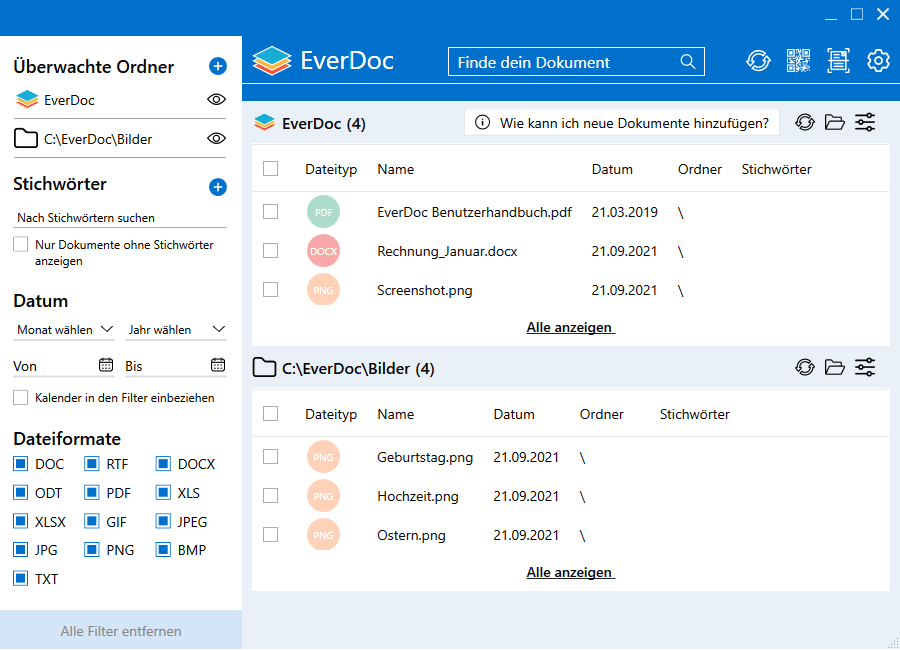
Task: Open the document scan icon in header
Action: 838,61
